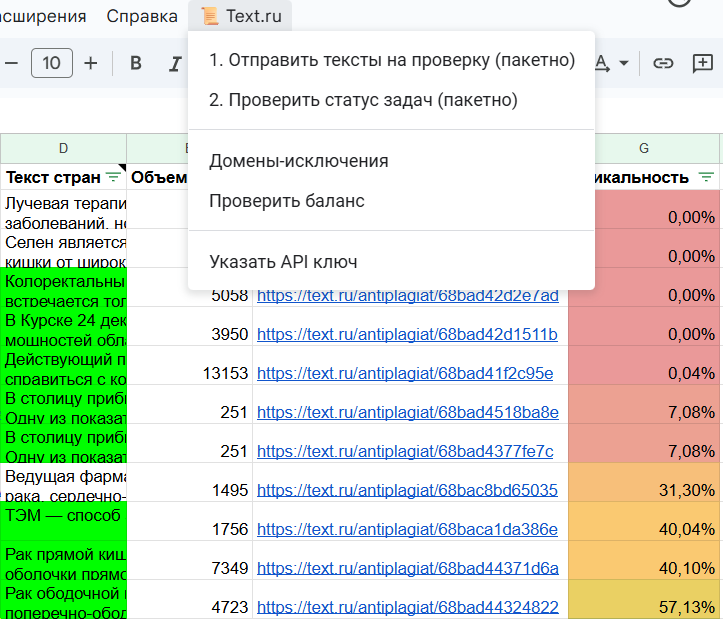The width and height of the screenshot is (723, 619).
Task: Open link ending 68bad4518ba8e
Action: point(408,412)
